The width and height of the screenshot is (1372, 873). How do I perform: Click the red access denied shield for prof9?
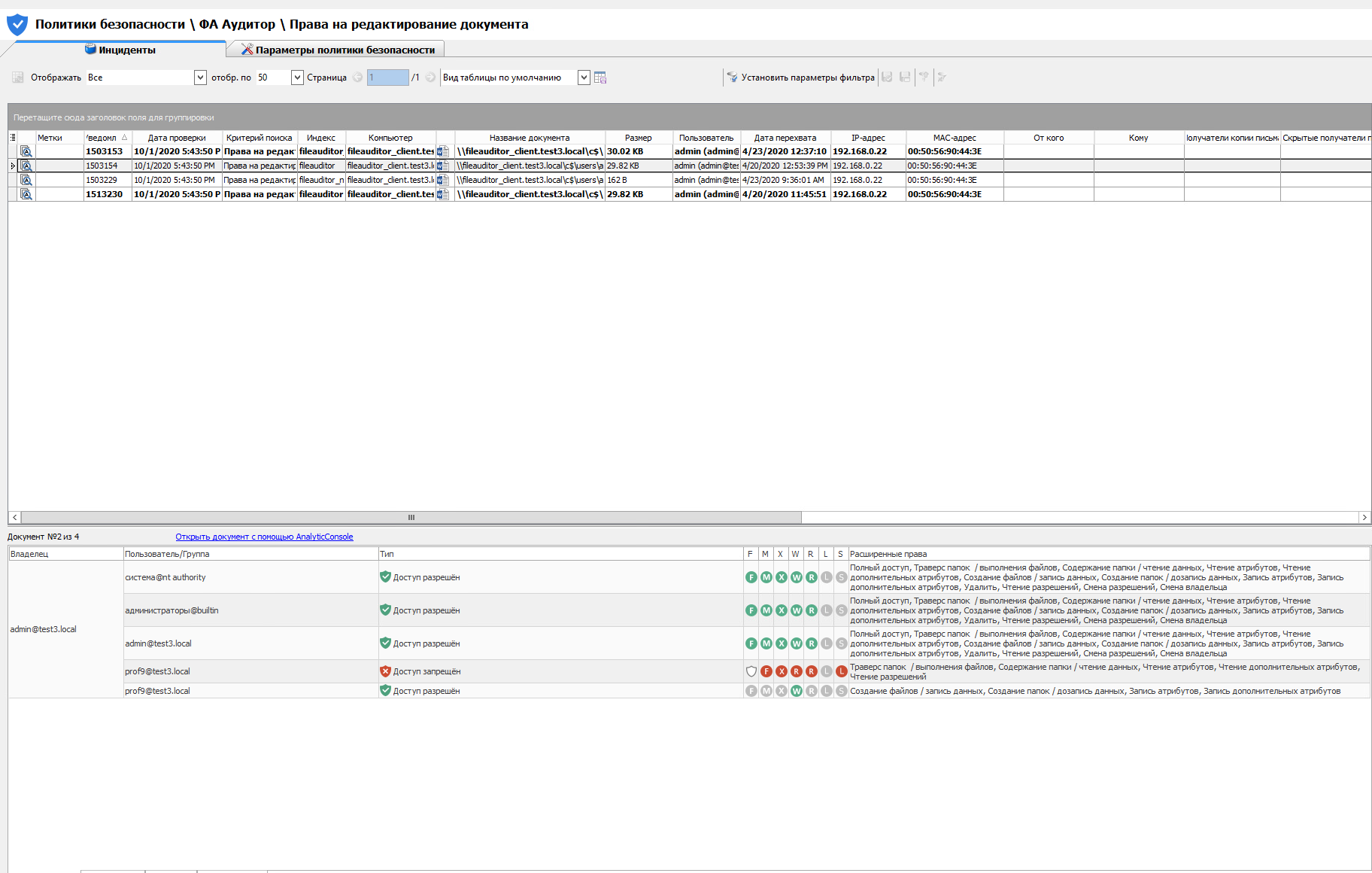[x=385, y=671]
